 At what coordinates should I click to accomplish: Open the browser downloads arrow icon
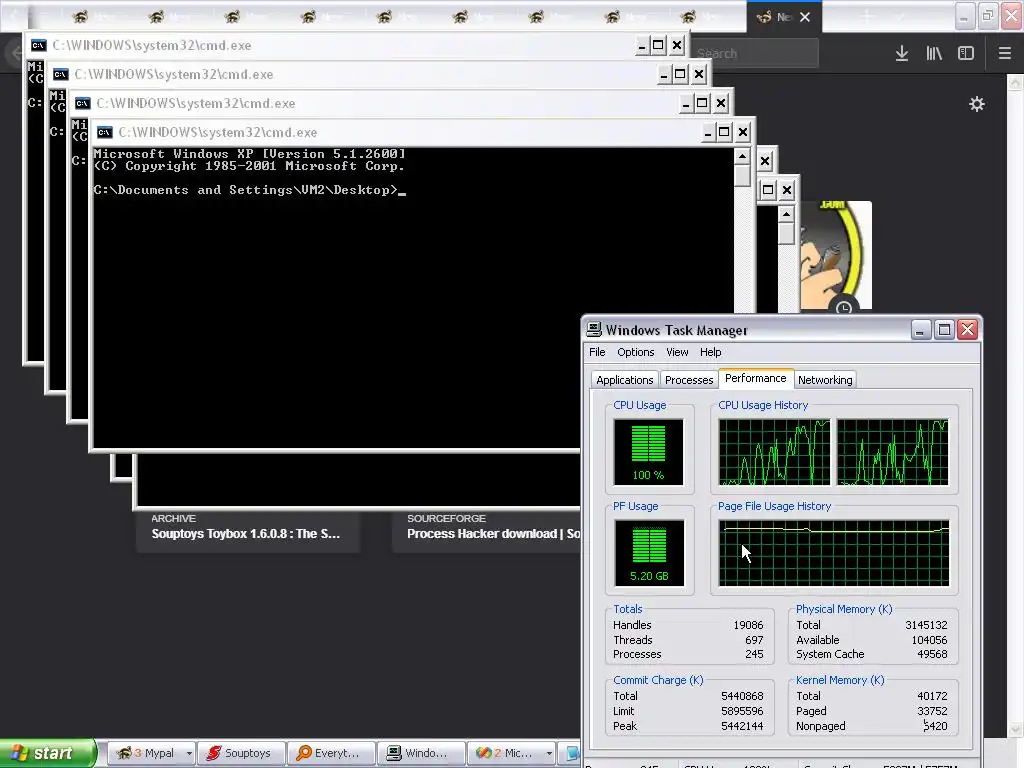(902, 54)
